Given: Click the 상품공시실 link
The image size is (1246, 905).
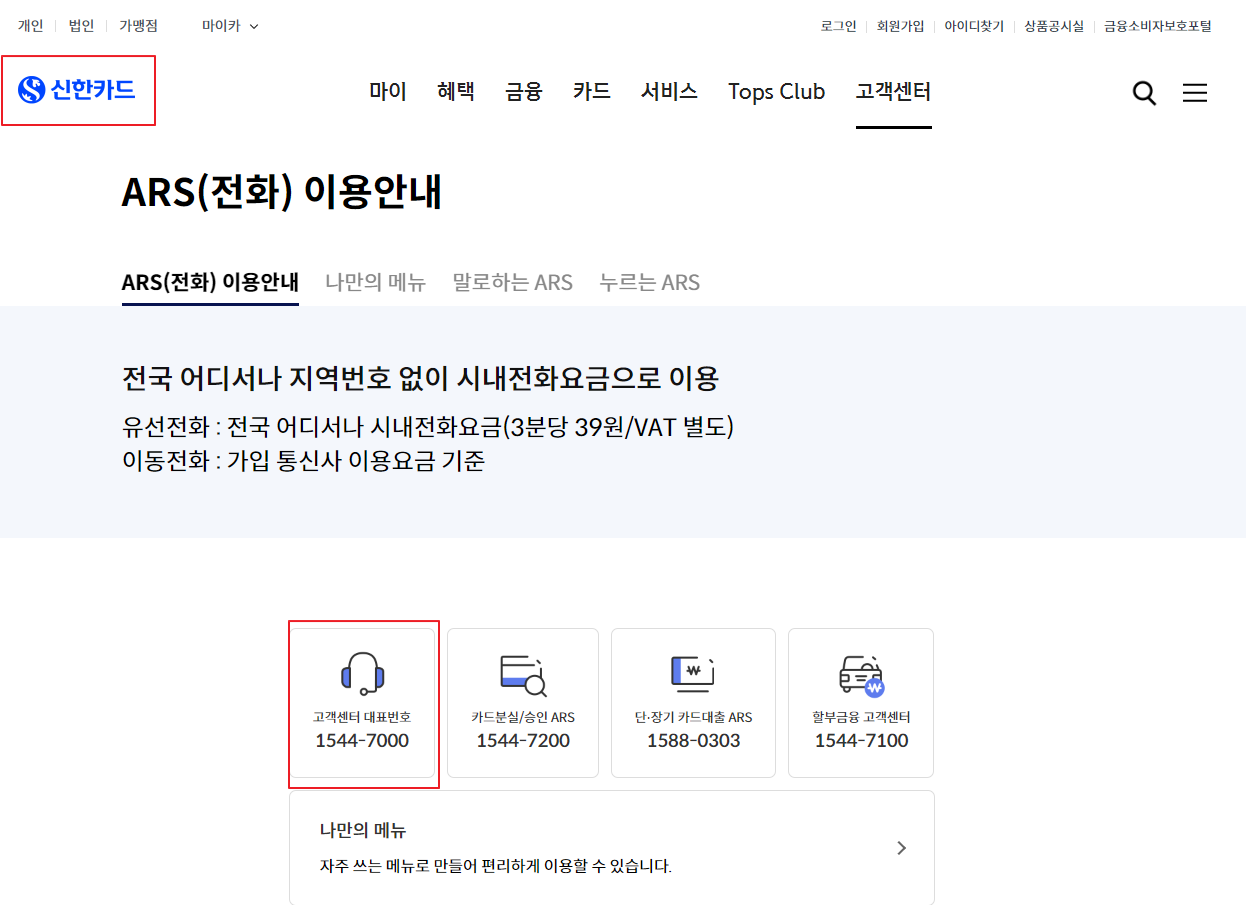Looking at the screenshot, I should [1054, 26].
